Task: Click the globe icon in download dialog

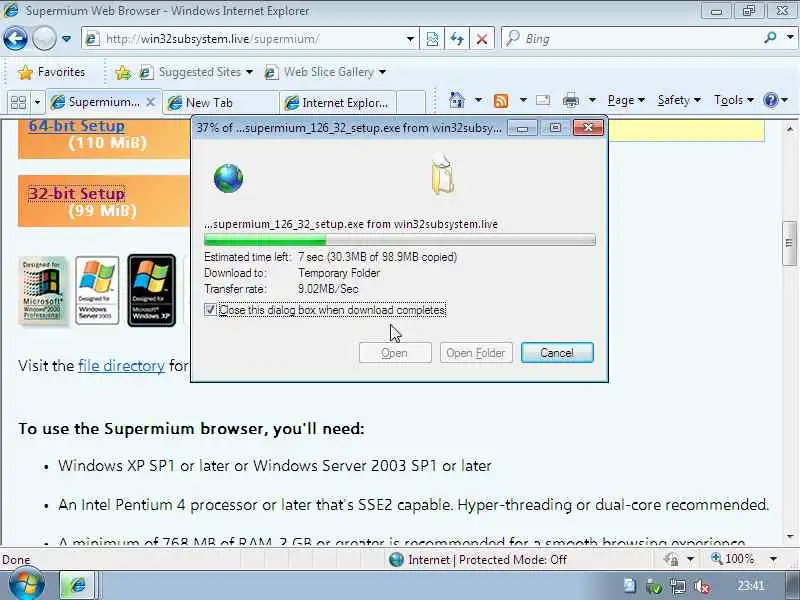Action: point(228,178)
